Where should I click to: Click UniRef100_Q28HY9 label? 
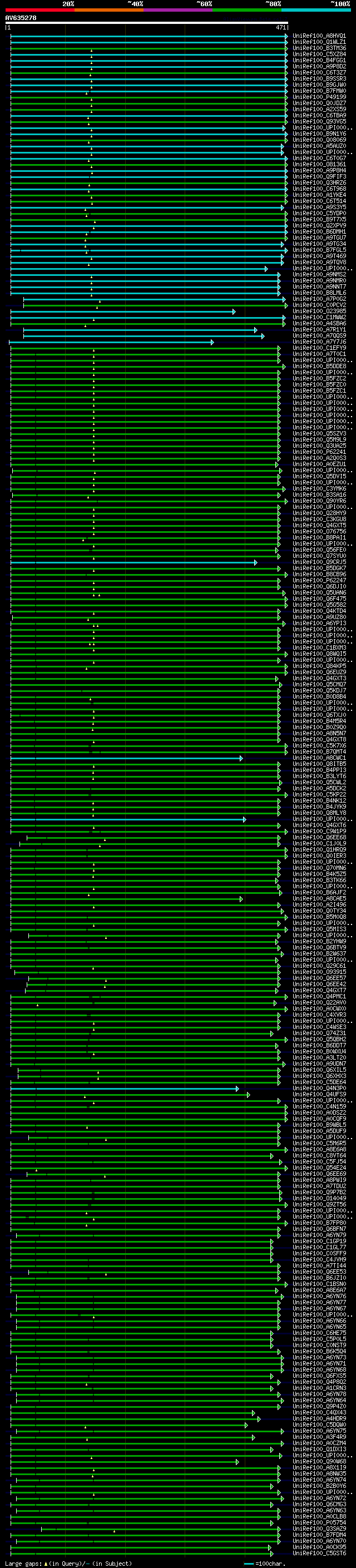tap(319, 513)
